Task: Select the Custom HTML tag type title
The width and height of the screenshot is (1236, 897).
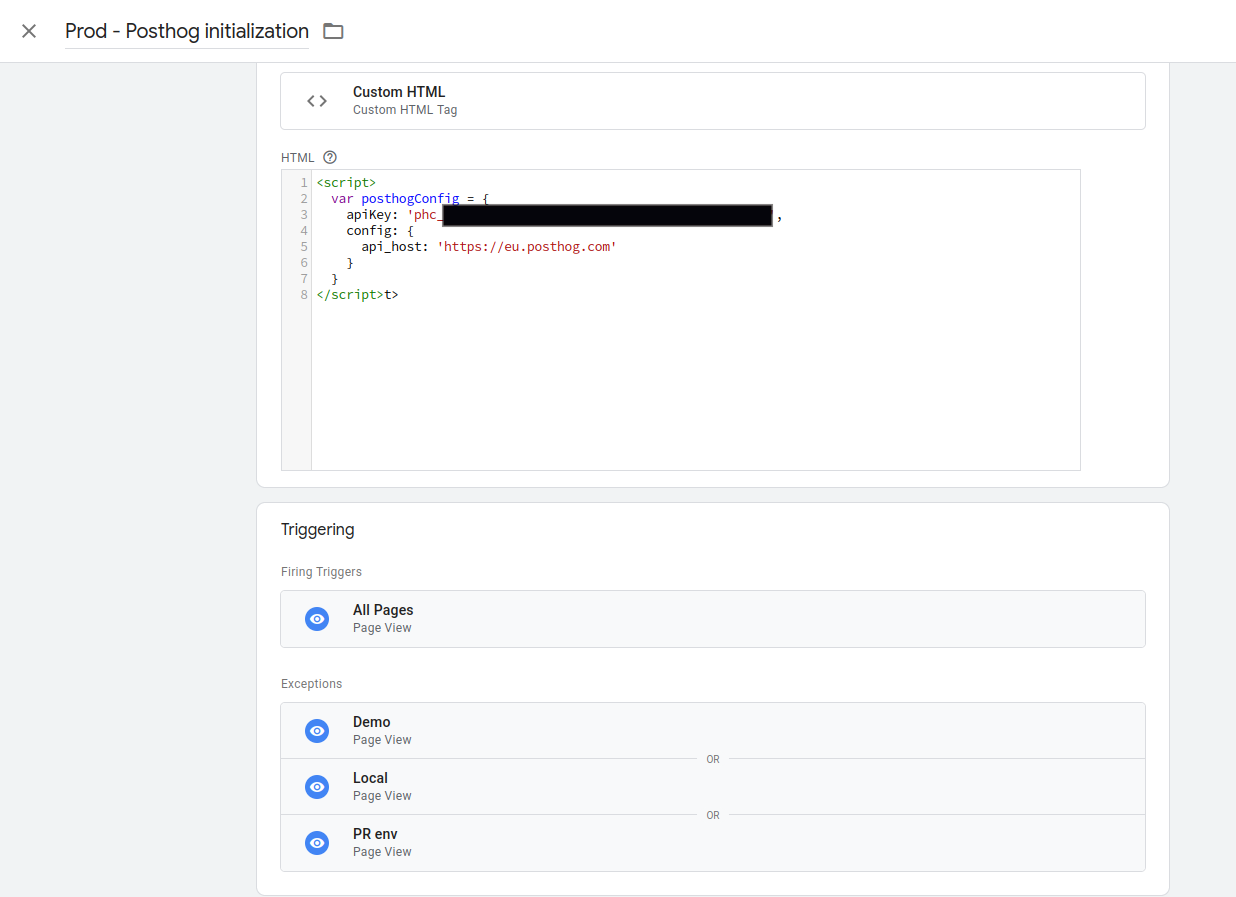Action: click(x=399, y=92)
